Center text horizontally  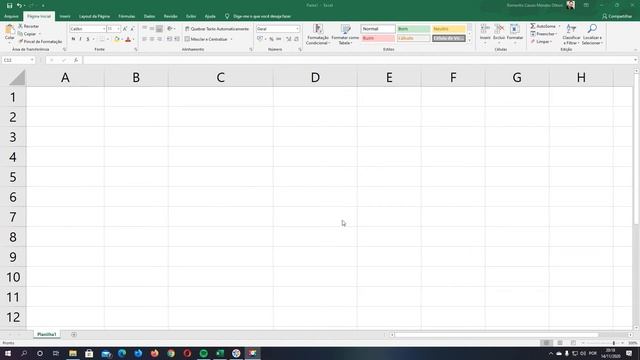(x=152, y=39)
